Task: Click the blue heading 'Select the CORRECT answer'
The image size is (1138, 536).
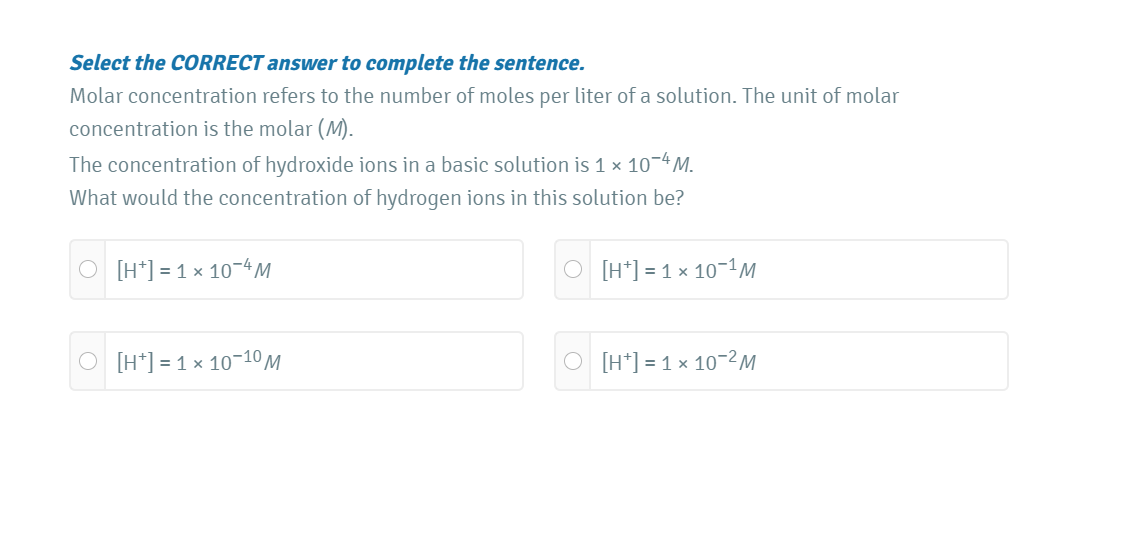Action: (326, 63)
